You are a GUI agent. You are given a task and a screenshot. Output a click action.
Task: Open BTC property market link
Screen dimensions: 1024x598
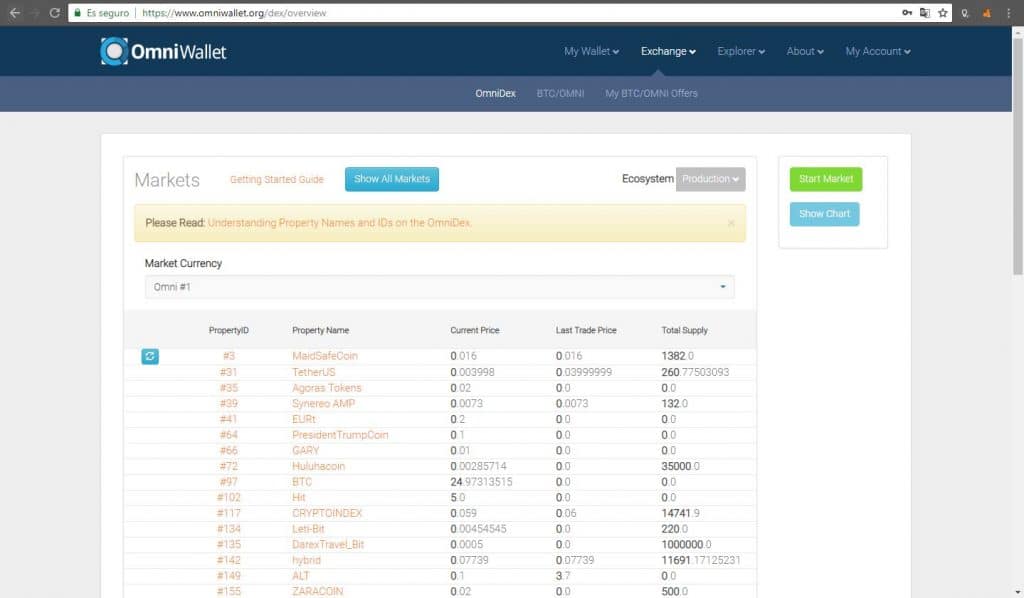[x=302, y=482]
